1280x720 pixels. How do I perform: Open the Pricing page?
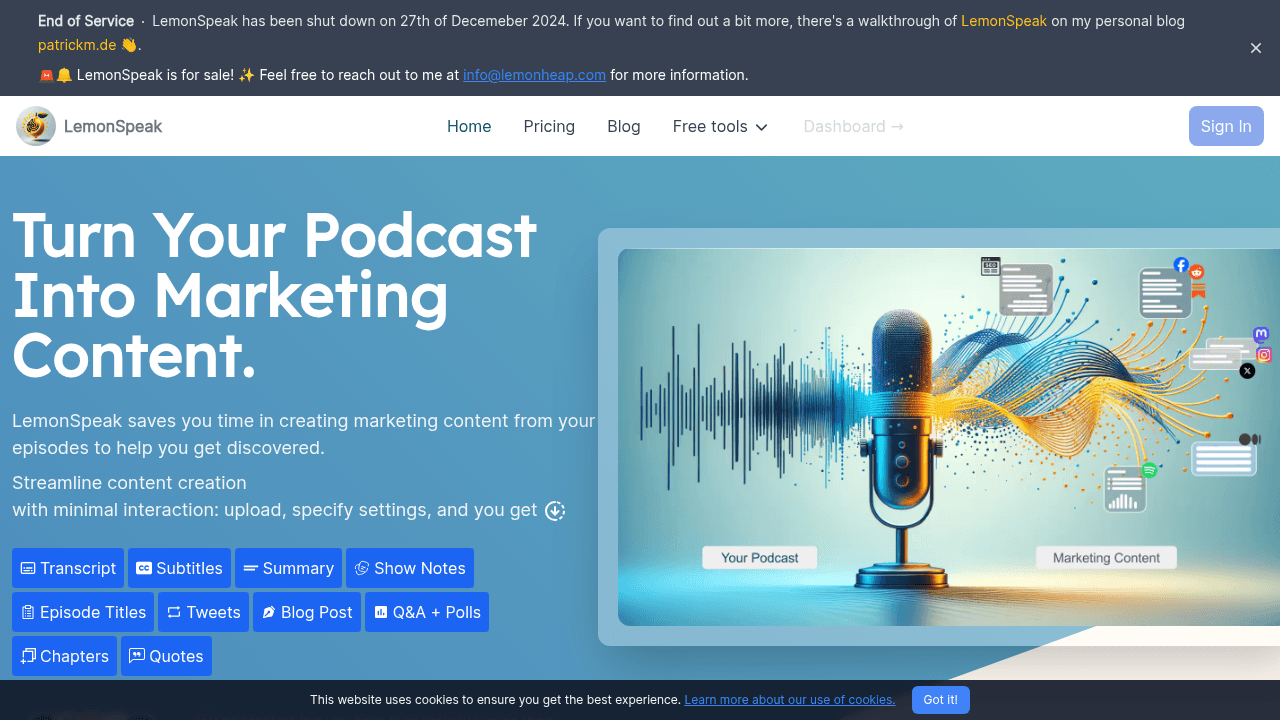coord(549,126)
